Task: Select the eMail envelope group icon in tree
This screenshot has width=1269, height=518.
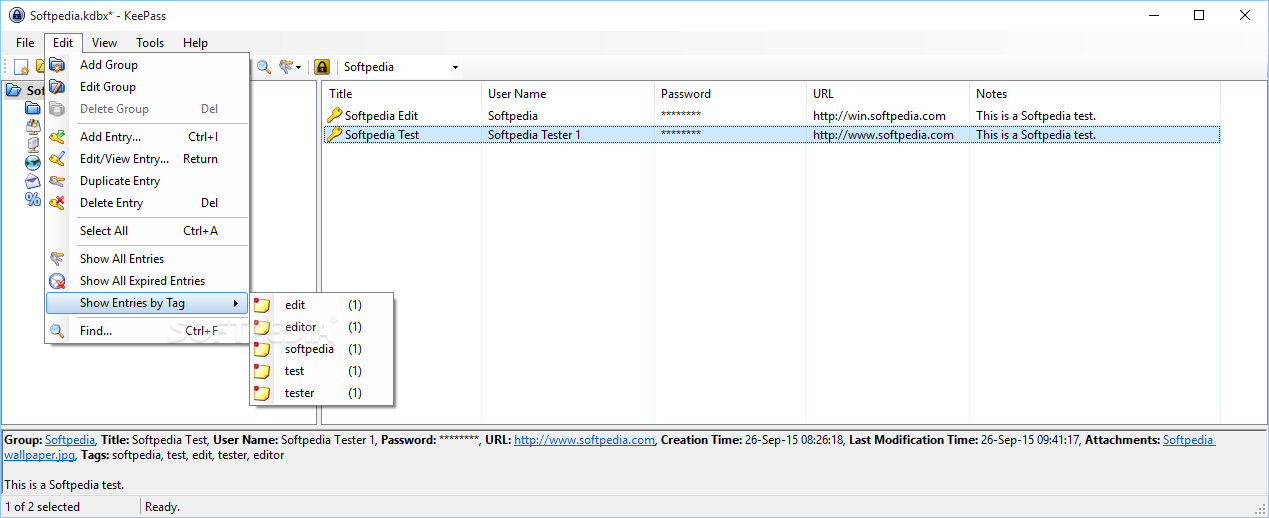Action: pyautogui.click(x=33, y=180)
